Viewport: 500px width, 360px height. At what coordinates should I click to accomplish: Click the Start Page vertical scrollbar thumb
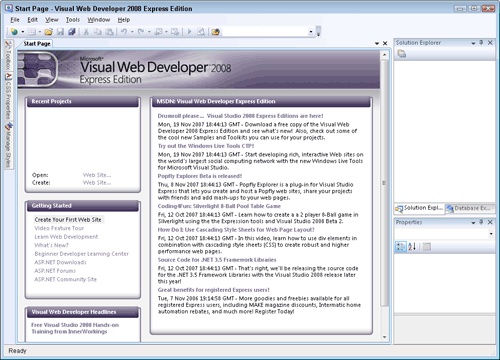(384, 183)
